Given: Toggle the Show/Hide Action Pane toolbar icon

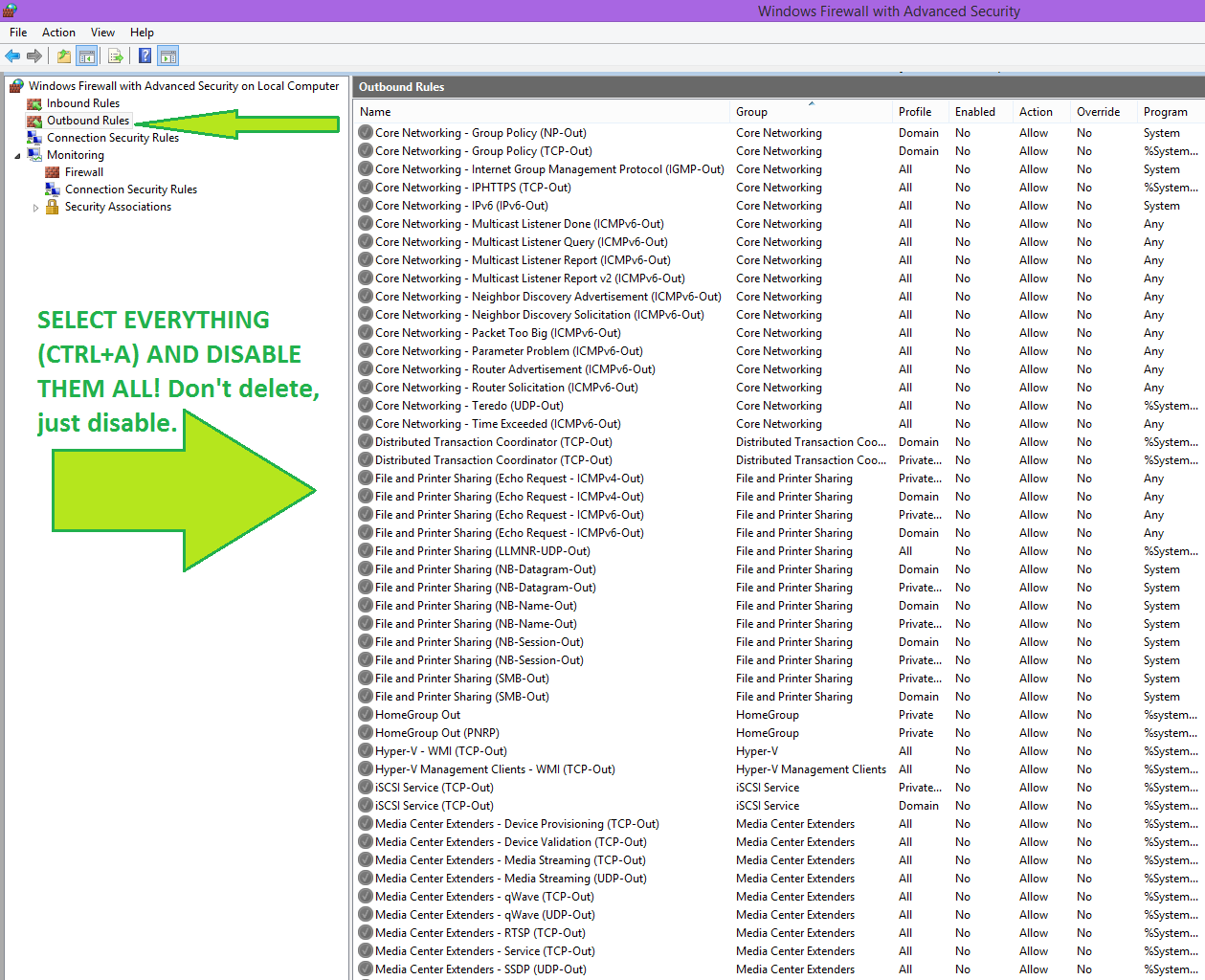Looking at the screenshot, I should pyautogui.click(x=168, y=56).
